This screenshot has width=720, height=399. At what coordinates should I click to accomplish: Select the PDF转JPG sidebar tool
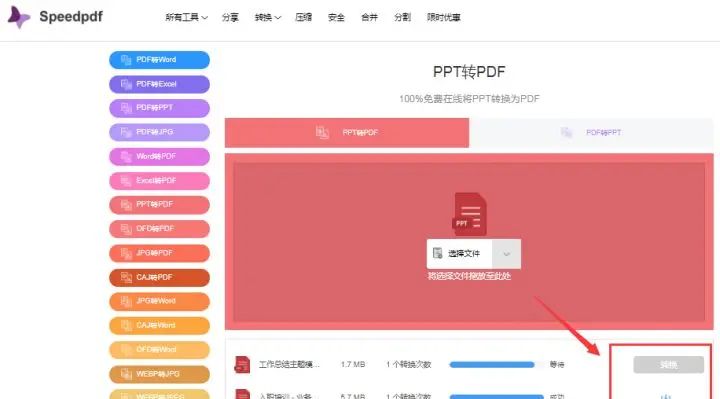coord(159,132)
